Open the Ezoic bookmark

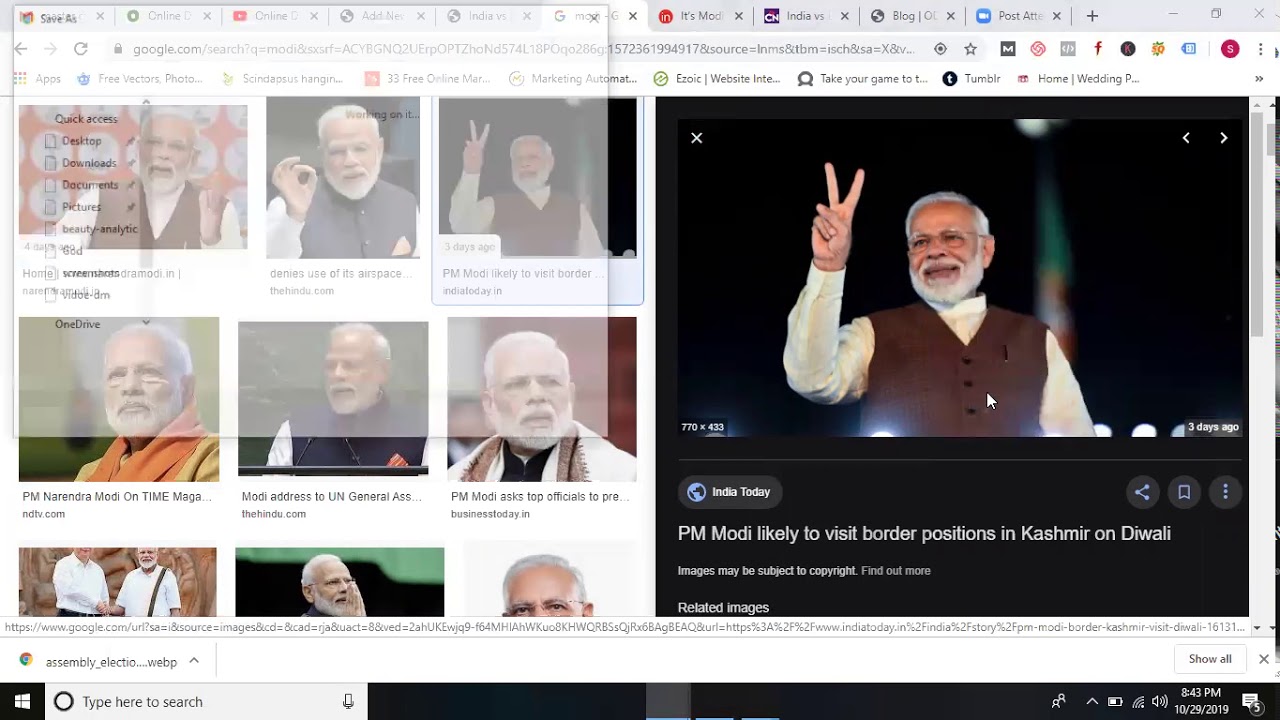(716, 79)
